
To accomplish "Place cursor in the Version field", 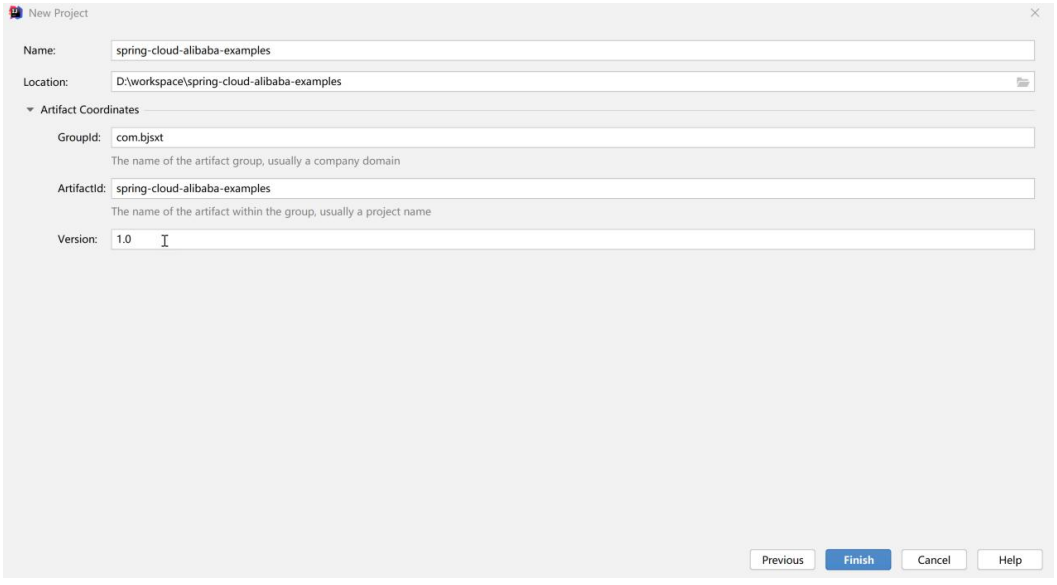I will [572, 239].
